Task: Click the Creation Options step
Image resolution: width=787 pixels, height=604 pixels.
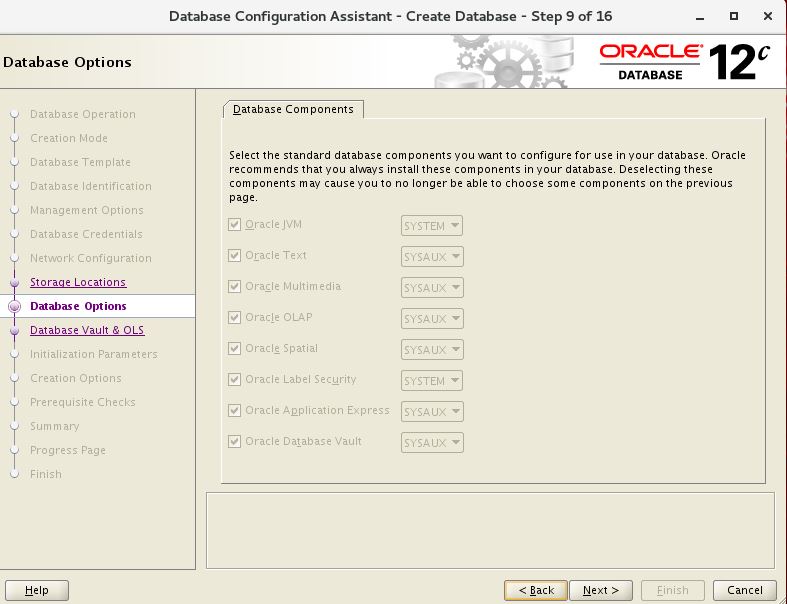Action: coord(76,379)
